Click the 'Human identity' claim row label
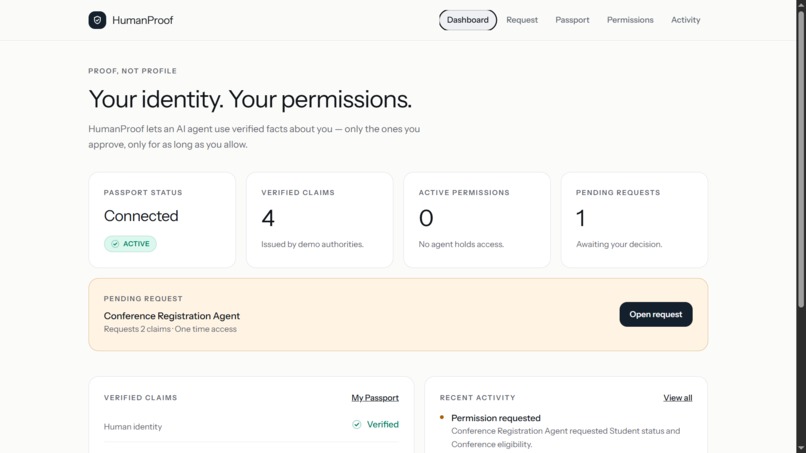Image resolution: width=806 pixels, height=453 pixels. [133, 426]
